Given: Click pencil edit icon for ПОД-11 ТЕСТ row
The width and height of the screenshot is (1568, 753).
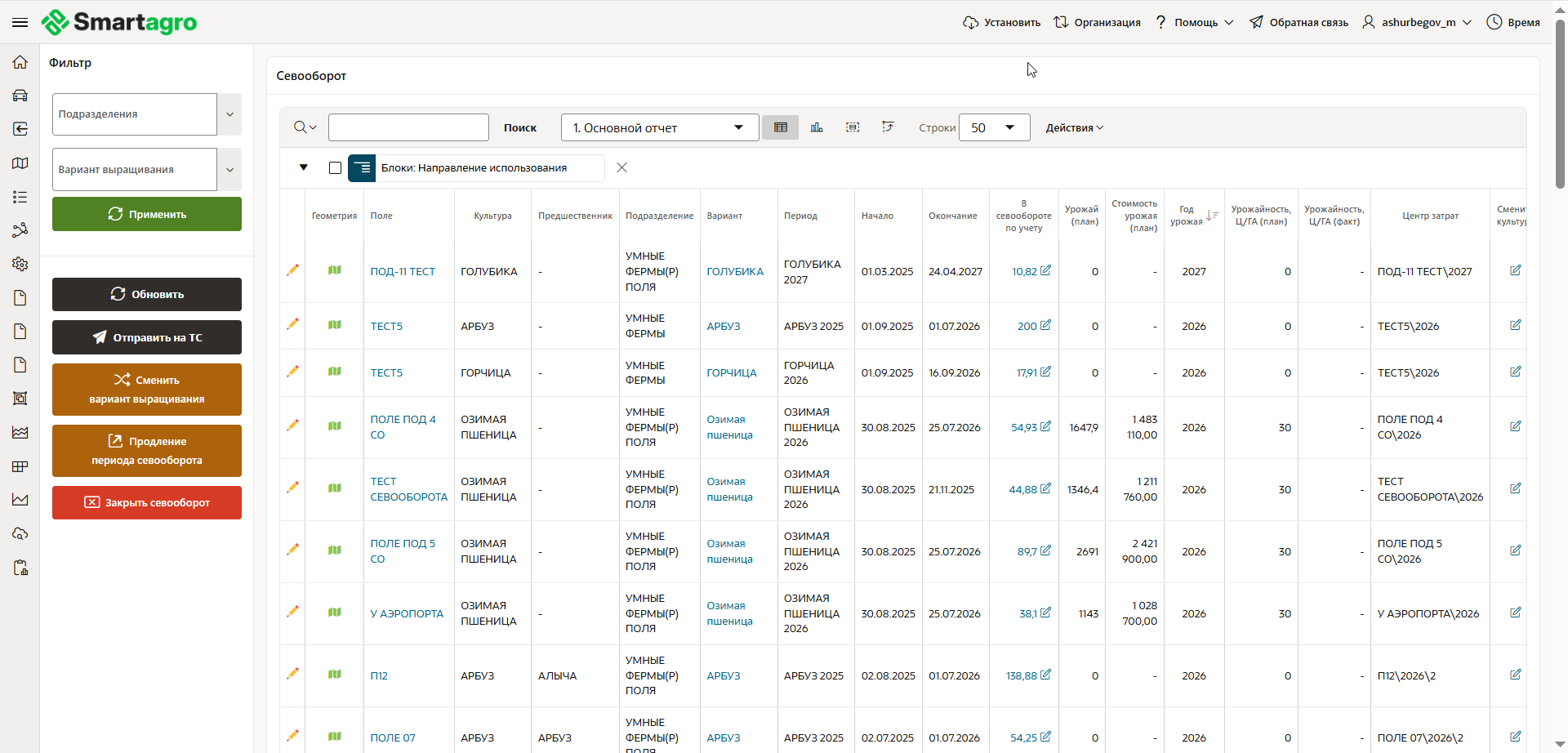Looking at the screenshot, I should point(292,270).
